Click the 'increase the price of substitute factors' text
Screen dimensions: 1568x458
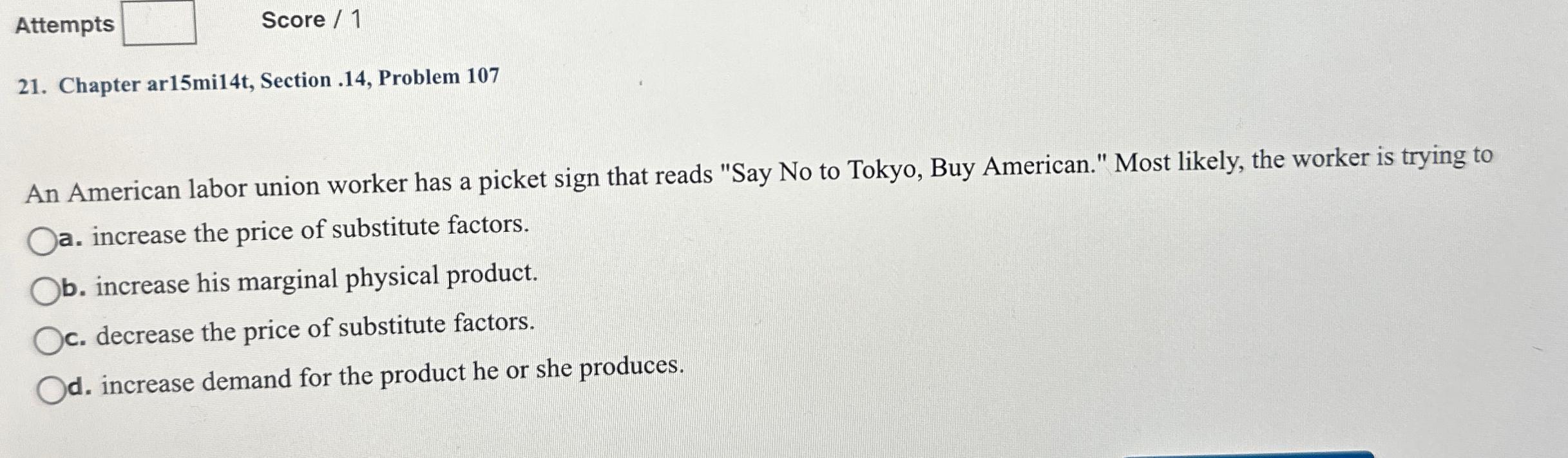311,230
